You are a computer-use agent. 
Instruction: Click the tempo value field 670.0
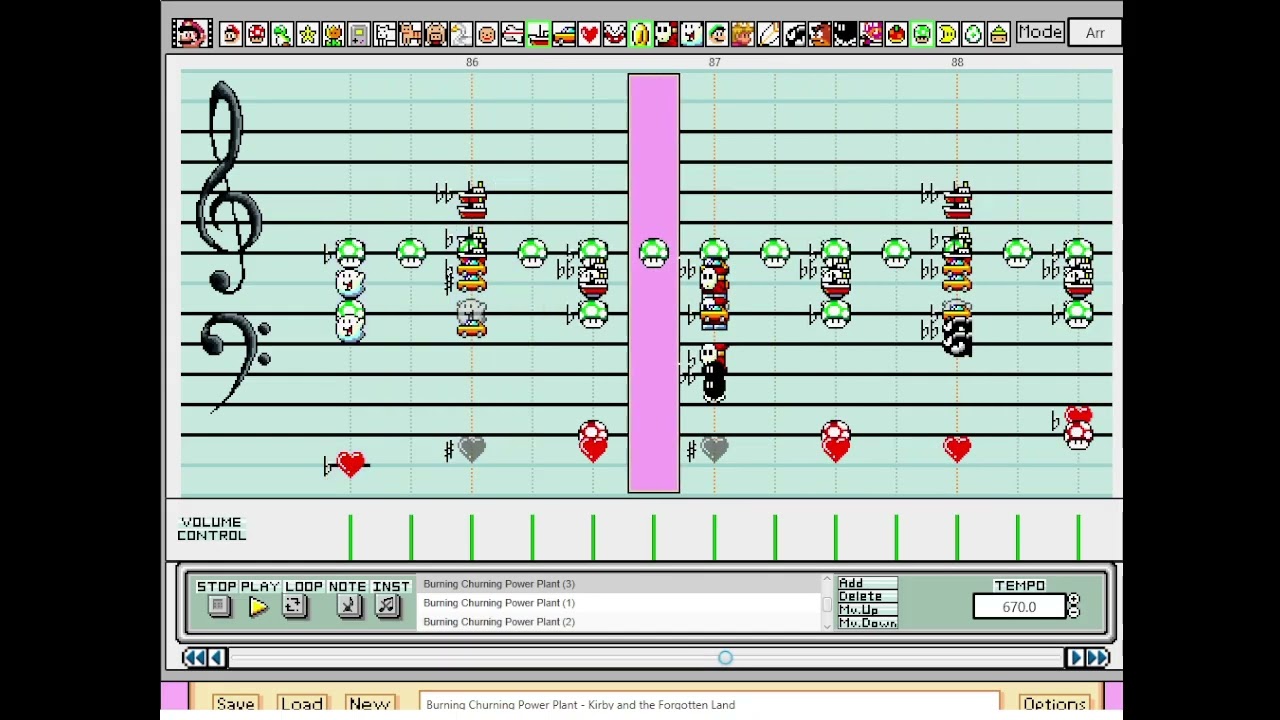(1019, 607)
